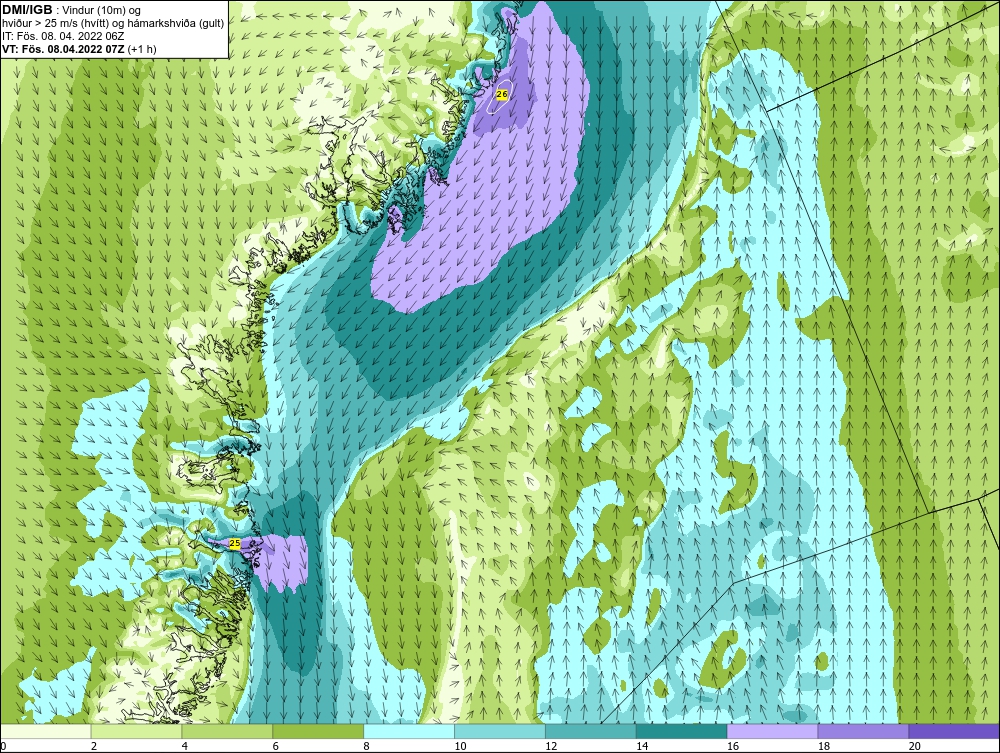The height and width of the screenshot is (753, 1000).
Task: Select the 2–4 m/s legend color
Action: (x=136, y=731)
